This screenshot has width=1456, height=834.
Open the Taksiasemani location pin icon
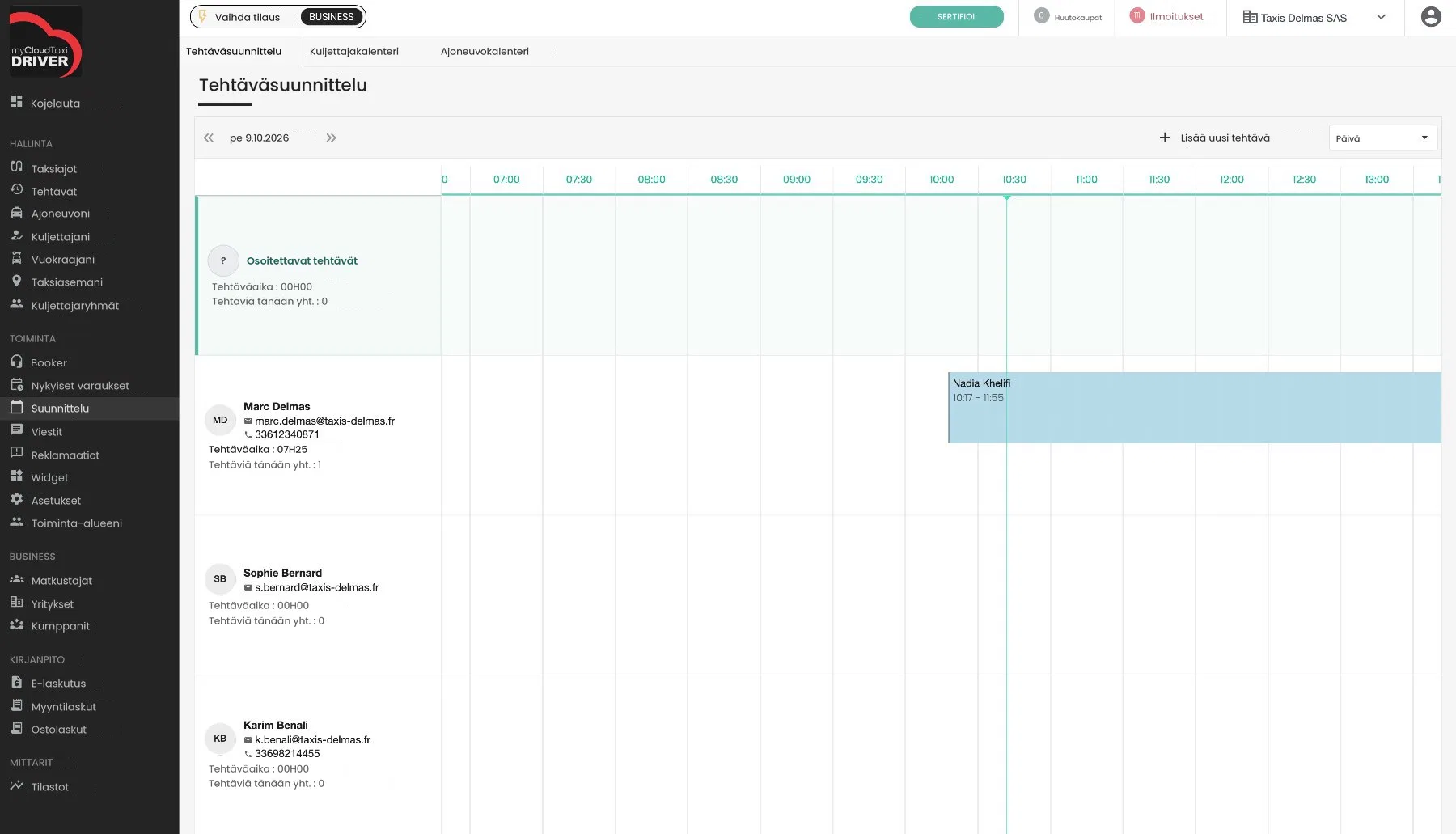pyautogui.click(x=16, y=281)
